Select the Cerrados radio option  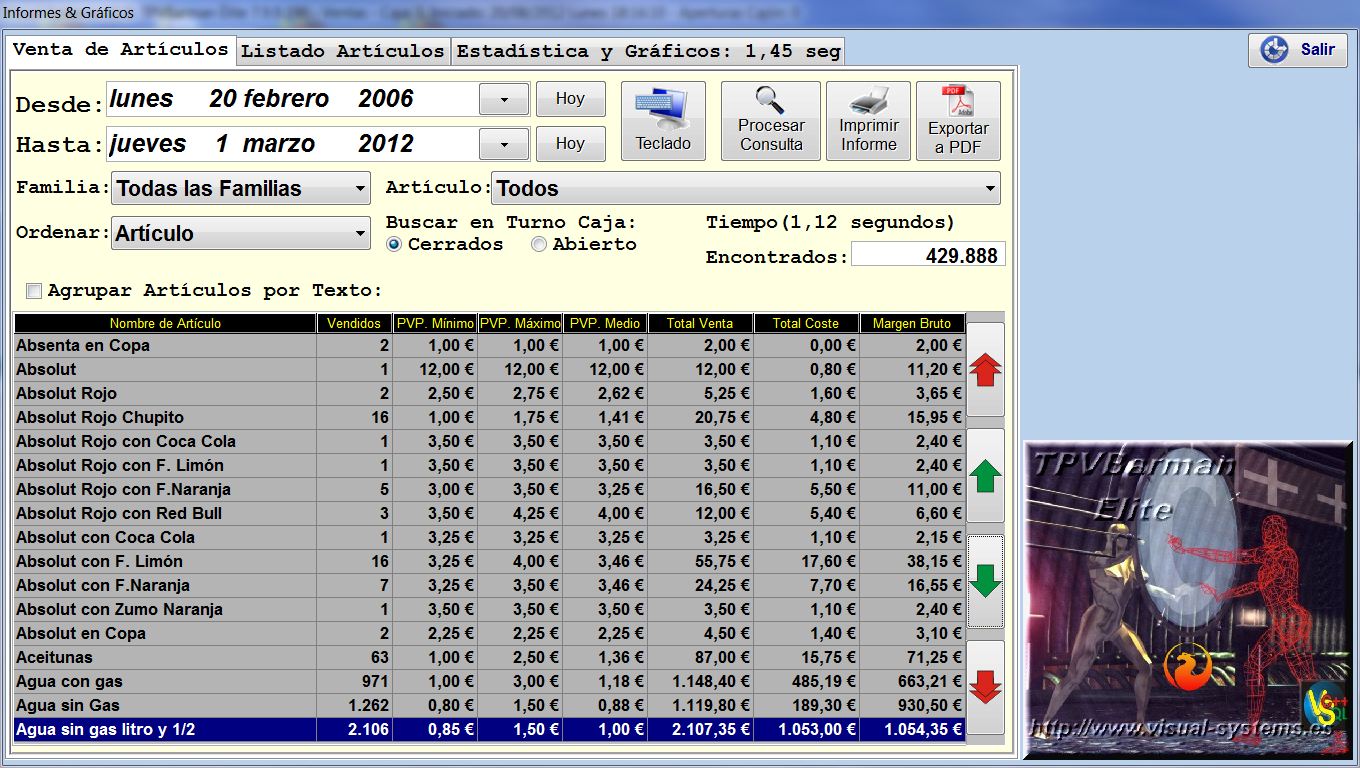394,245
